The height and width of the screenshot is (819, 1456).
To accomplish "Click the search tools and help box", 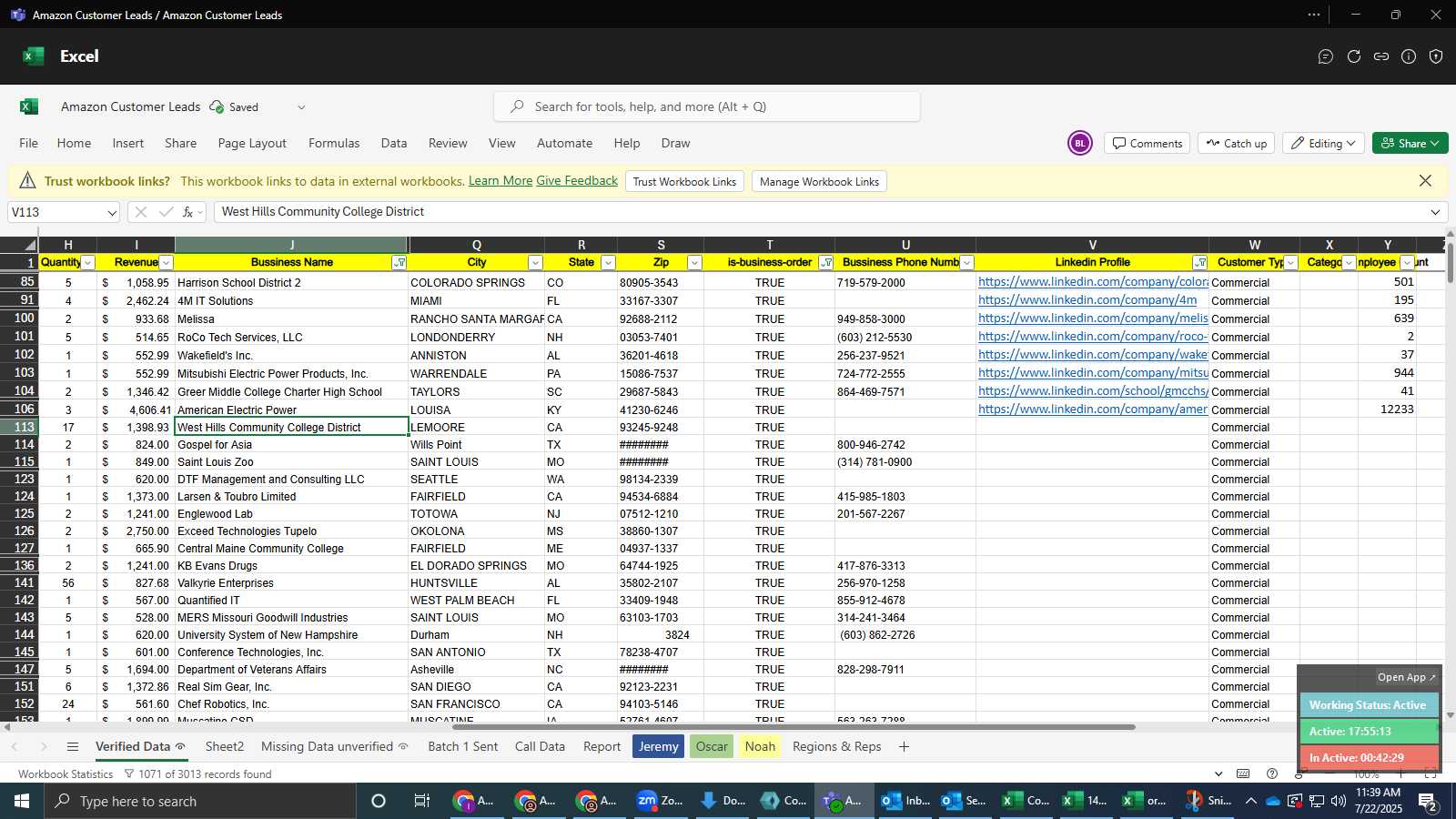I will click(706, 106).
